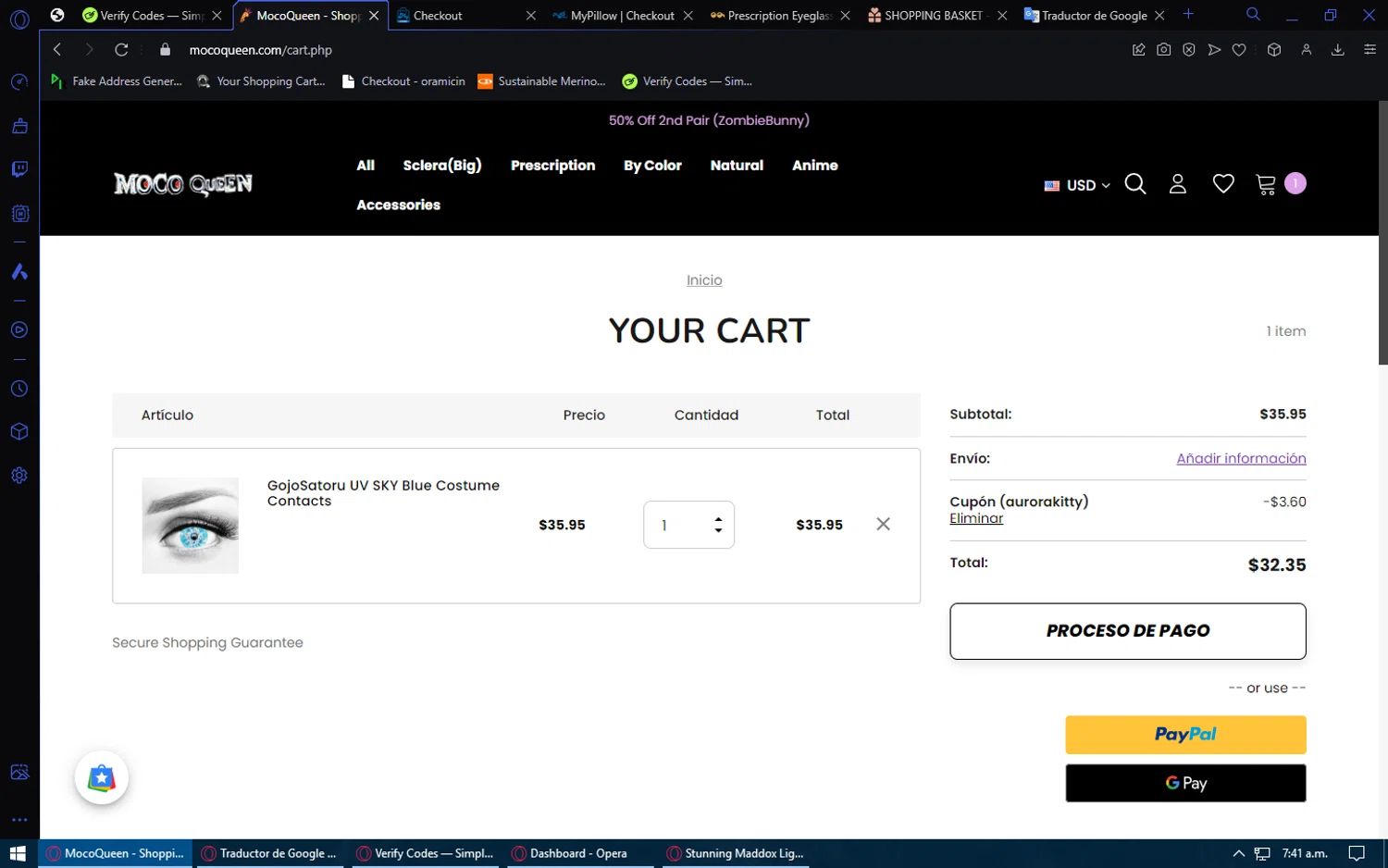Image resolution: width=1388 pixels, height=868 pixels.
Task: Reload the page with browser refresh icon
Action: coord(121,50)
